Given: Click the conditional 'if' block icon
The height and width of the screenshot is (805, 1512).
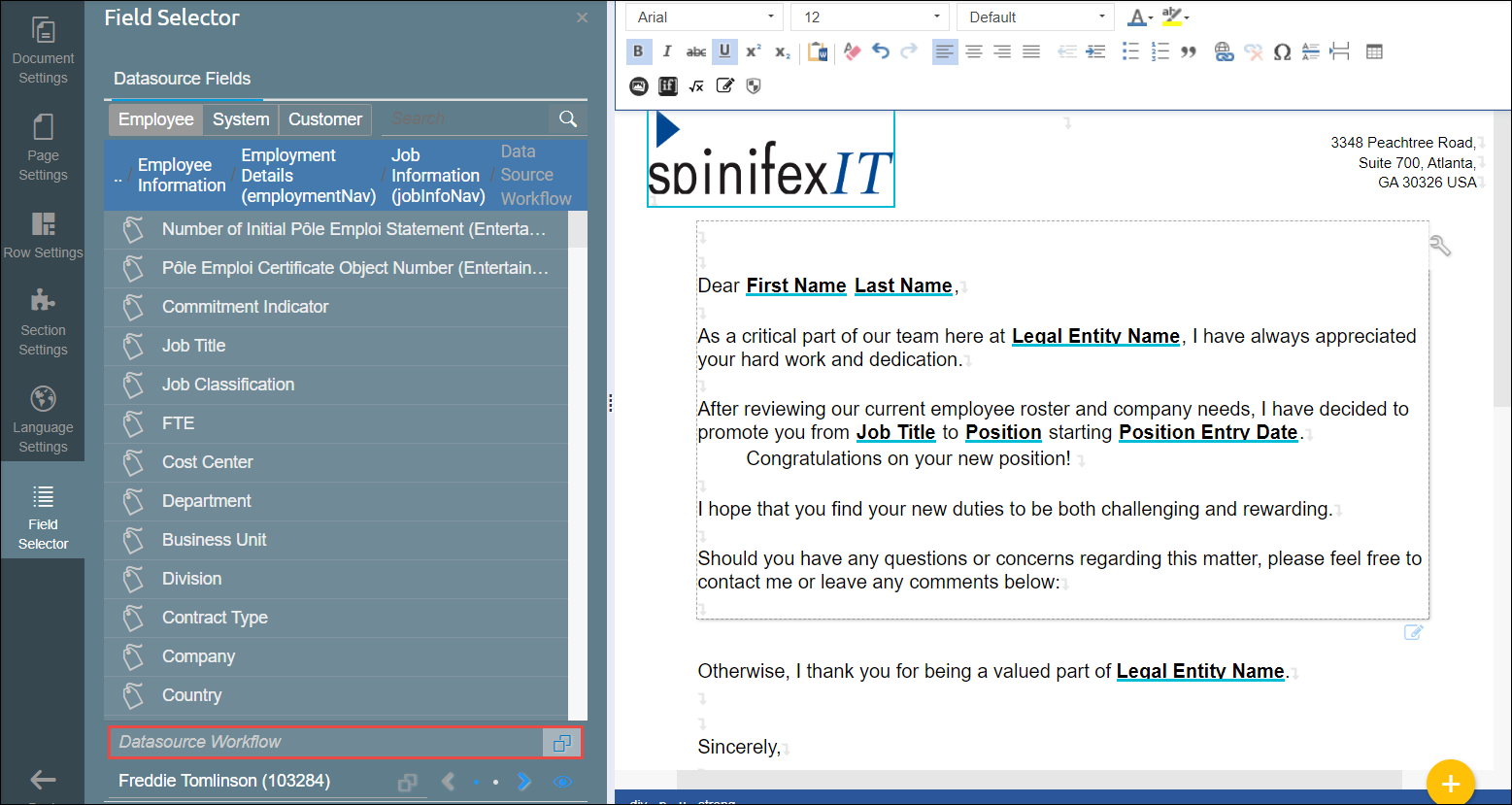Looking at the screenshot, I should 668,86.
